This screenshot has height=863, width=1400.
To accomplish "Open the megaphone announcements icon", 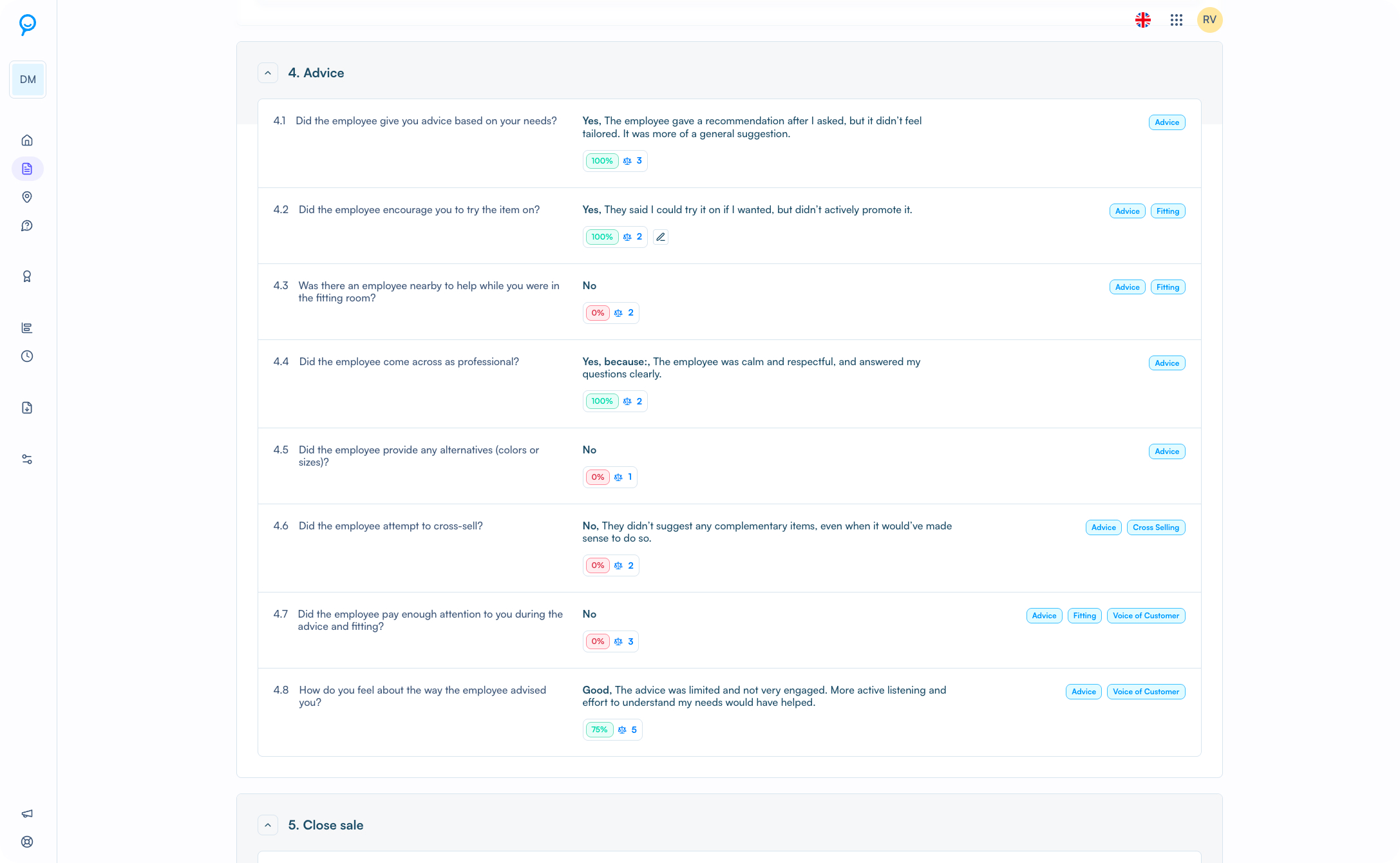I will (27, 813).
